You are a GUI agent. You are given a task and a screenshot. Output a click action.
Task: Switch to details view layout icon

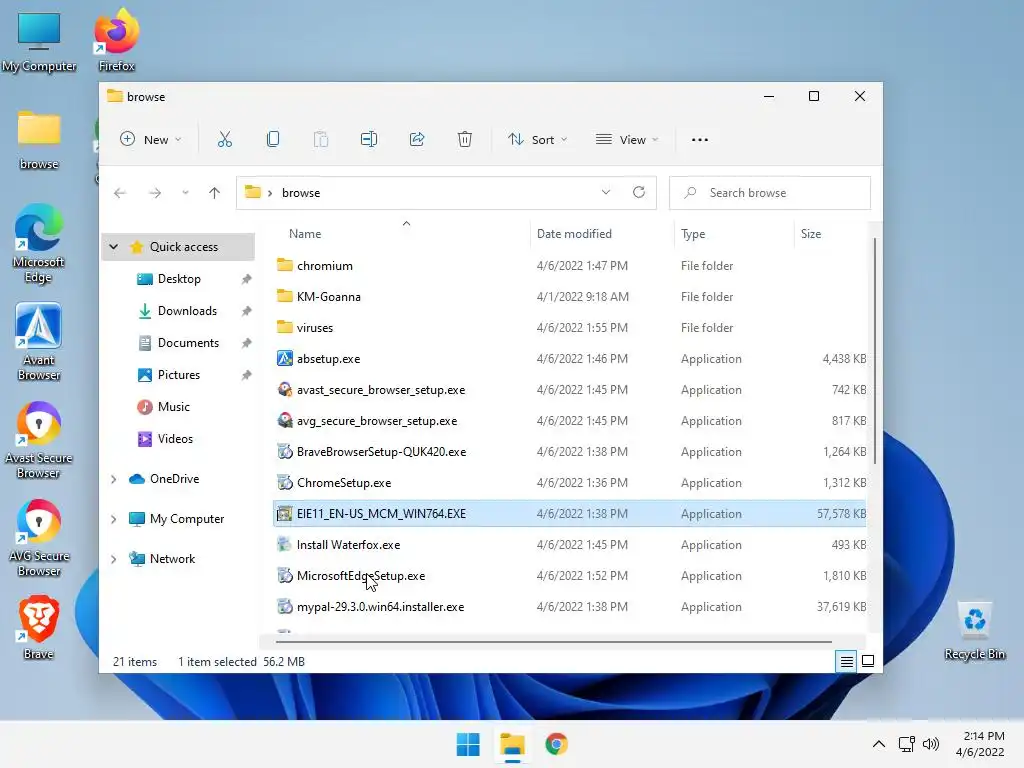pyautogui.click(x=846, y=662)
